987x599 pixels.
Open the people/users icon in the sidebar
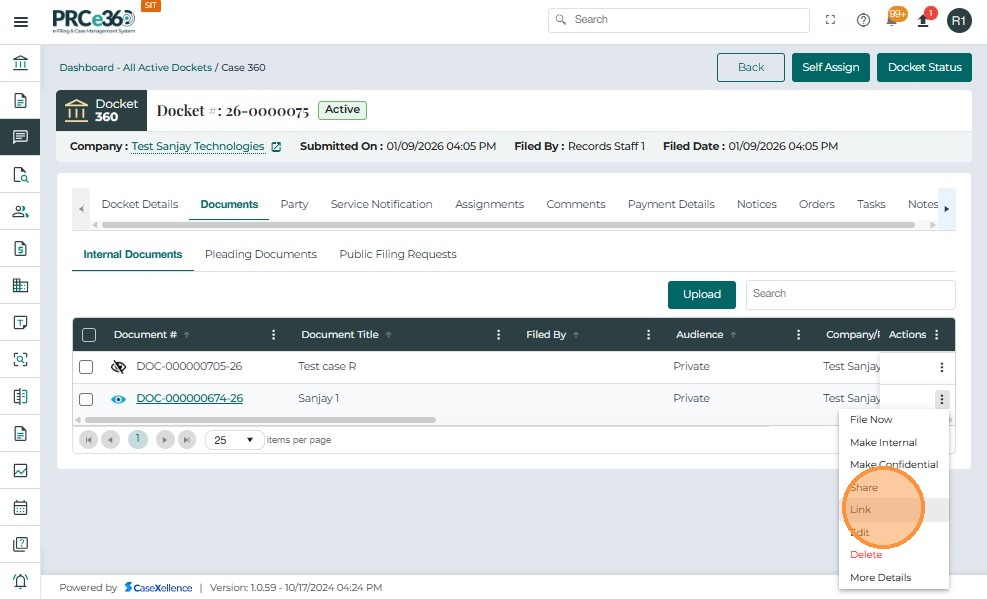coord(20,211)
